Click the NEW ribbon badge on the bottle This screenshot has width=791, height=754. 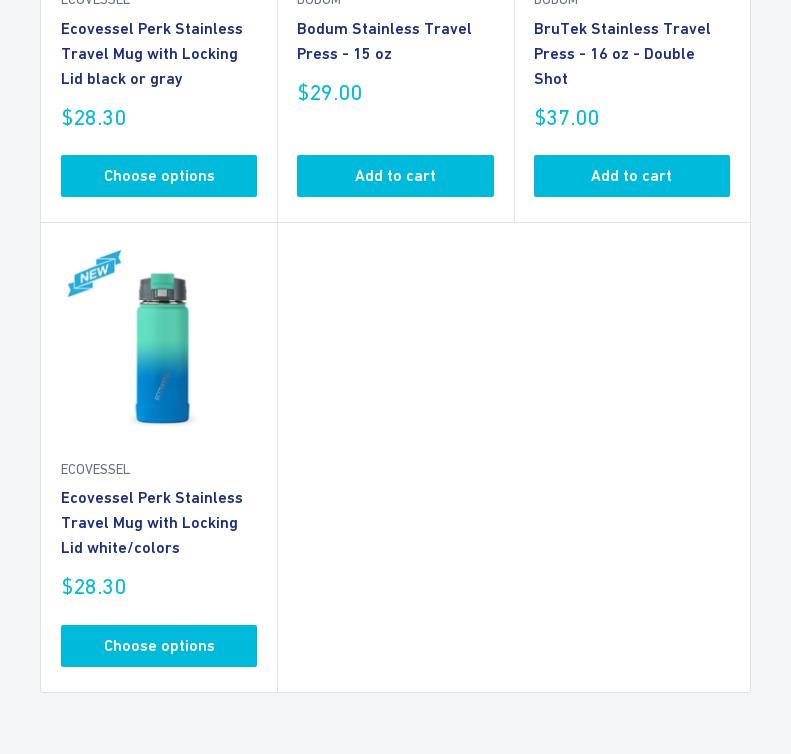[95, 272]
